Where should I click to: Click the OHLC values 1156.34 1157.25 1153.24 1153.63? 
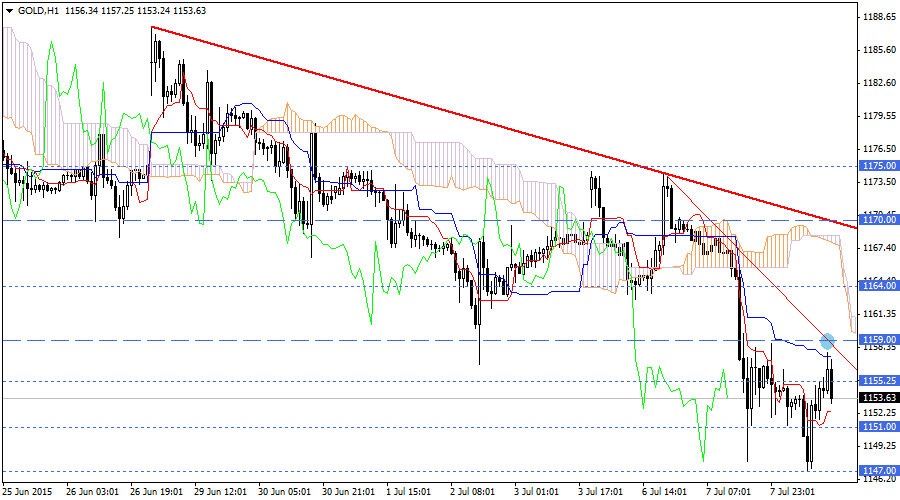pos(135,11)
